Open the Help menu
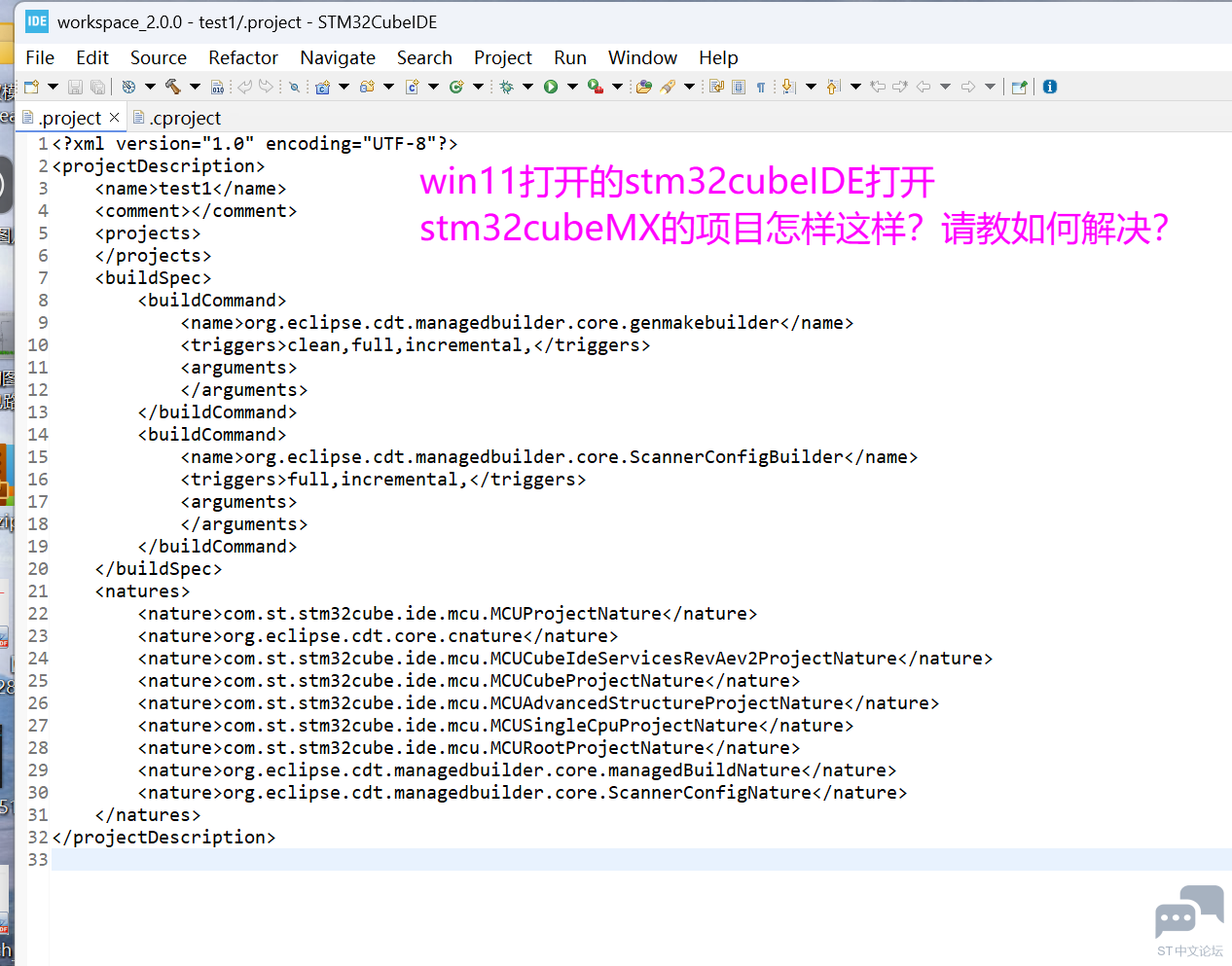This screenshot has height=966, width=1232. [718, 57]
